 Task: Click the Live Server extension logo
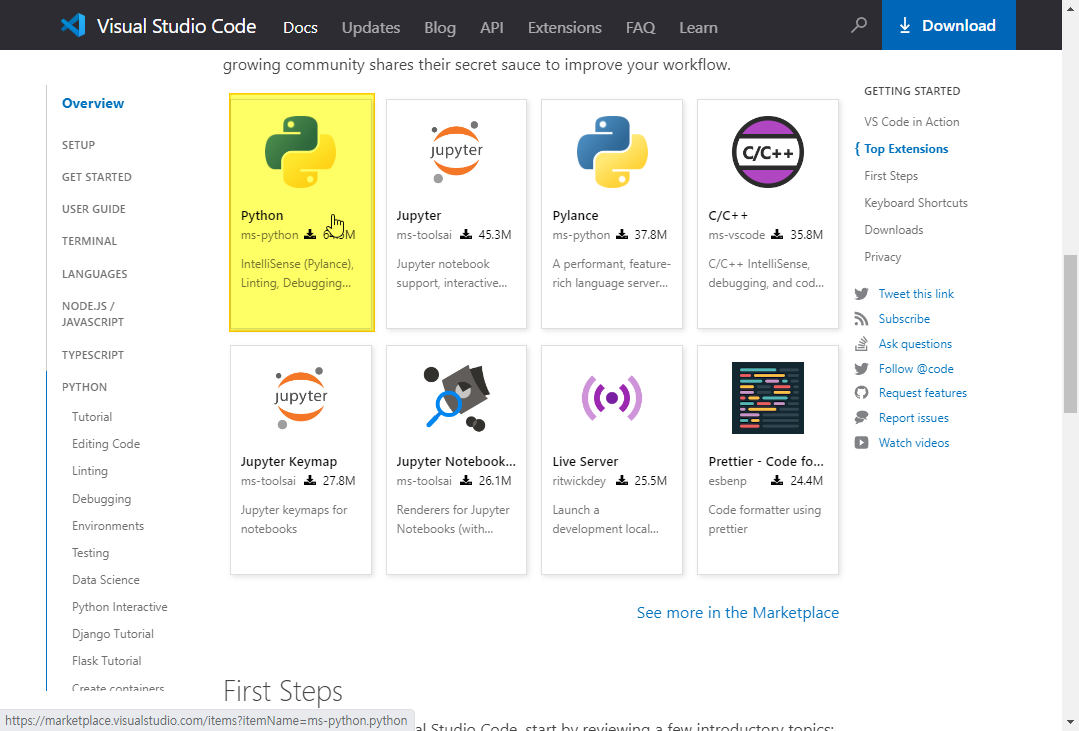(612, 398)
